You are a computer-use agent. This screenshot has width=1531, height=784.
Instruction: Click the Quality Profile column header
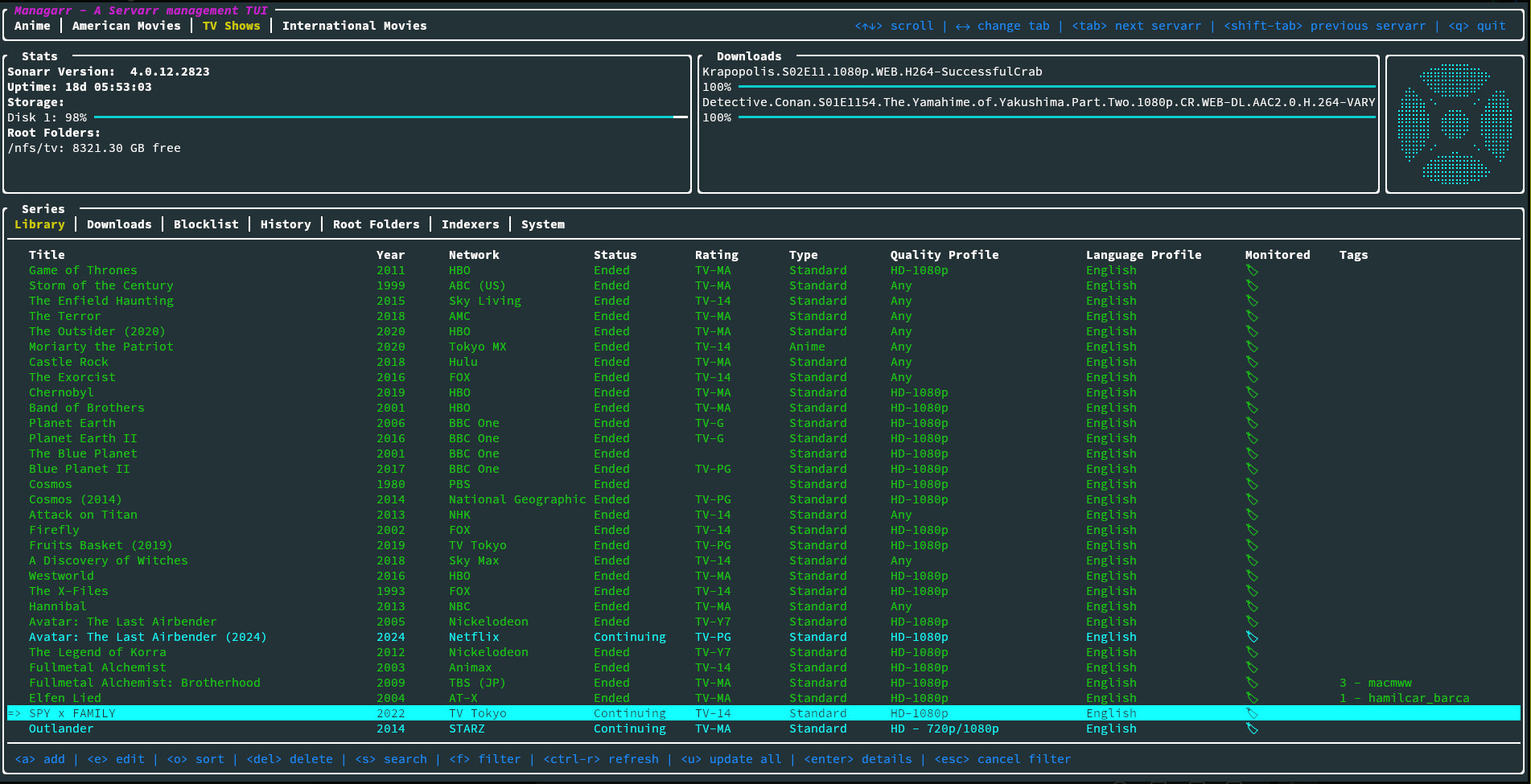click(x=944, y=255)
